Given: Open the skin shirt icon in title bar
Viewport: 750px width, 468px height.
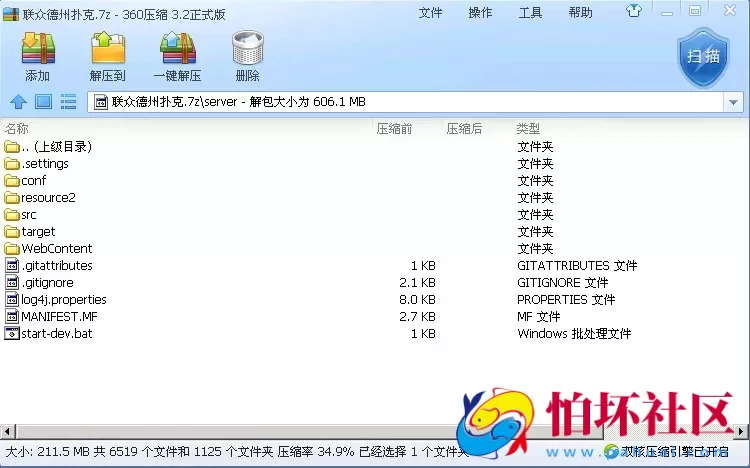Looking at the screenshot, I should point(634,11).
